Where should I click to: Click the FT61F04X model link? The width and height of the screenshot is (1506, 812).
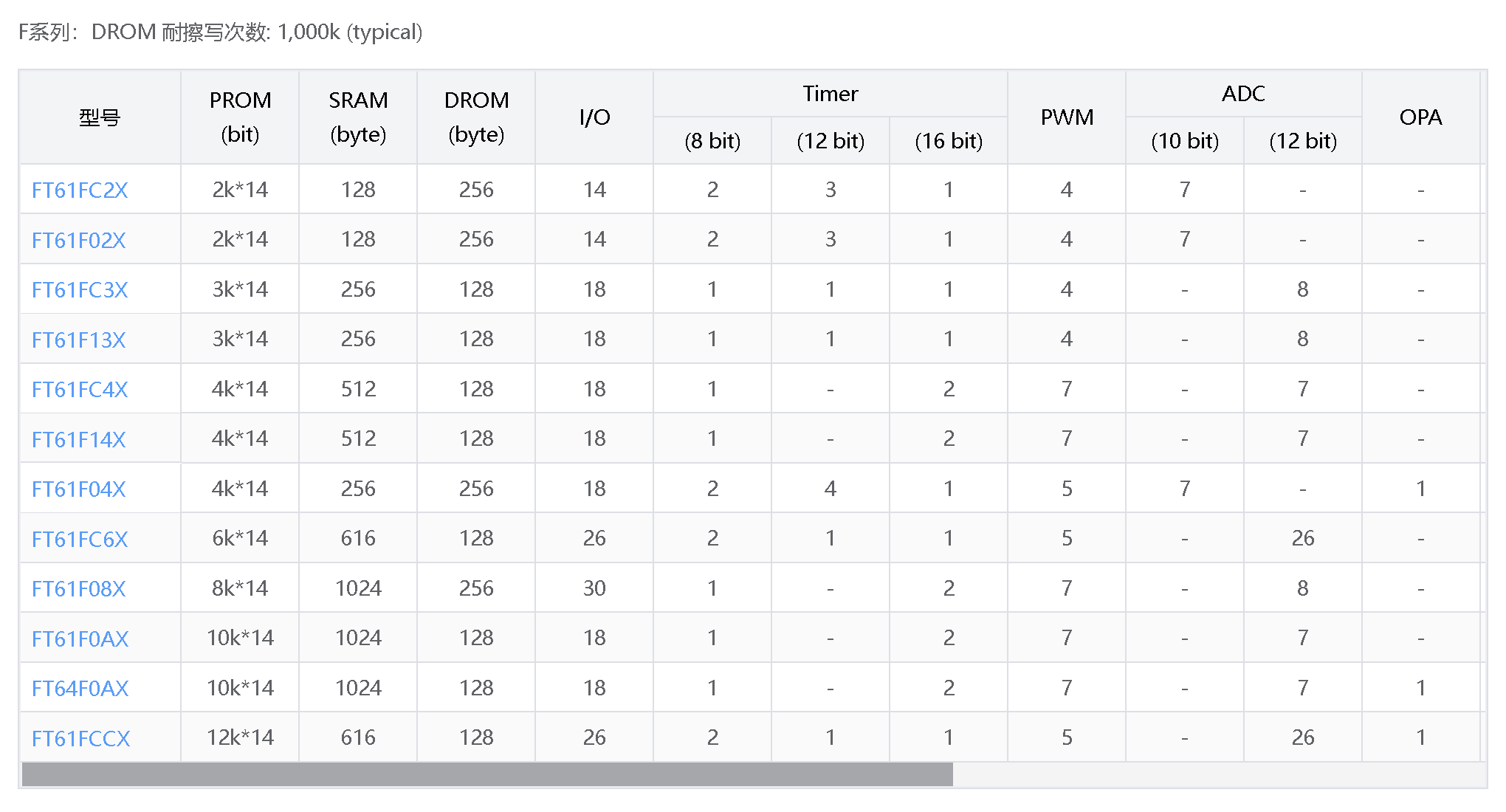[79, 489]
